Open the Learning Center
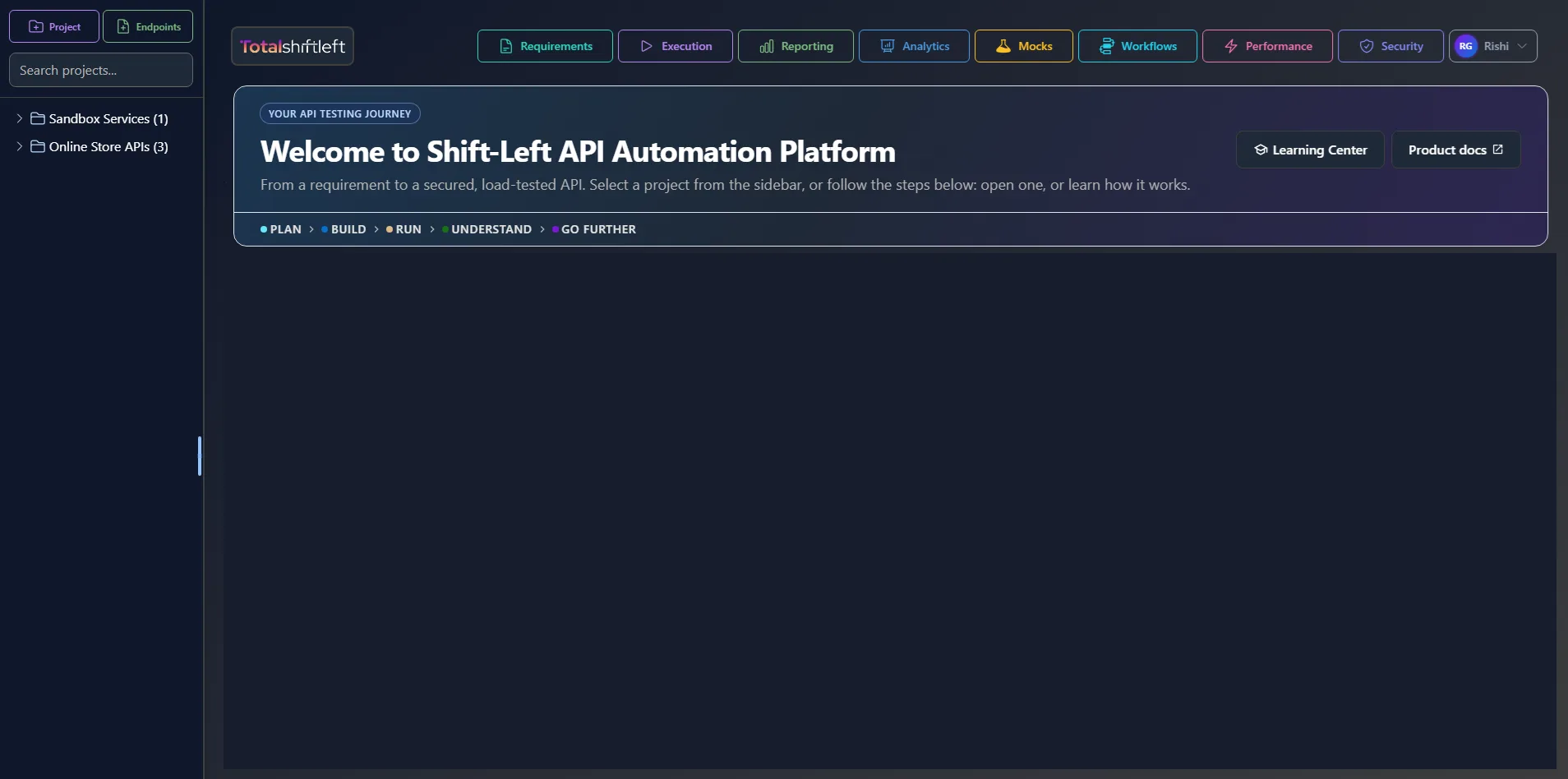Image resolution: width=1568 pixels, height=779 pixels. [x=1310, y=150]
